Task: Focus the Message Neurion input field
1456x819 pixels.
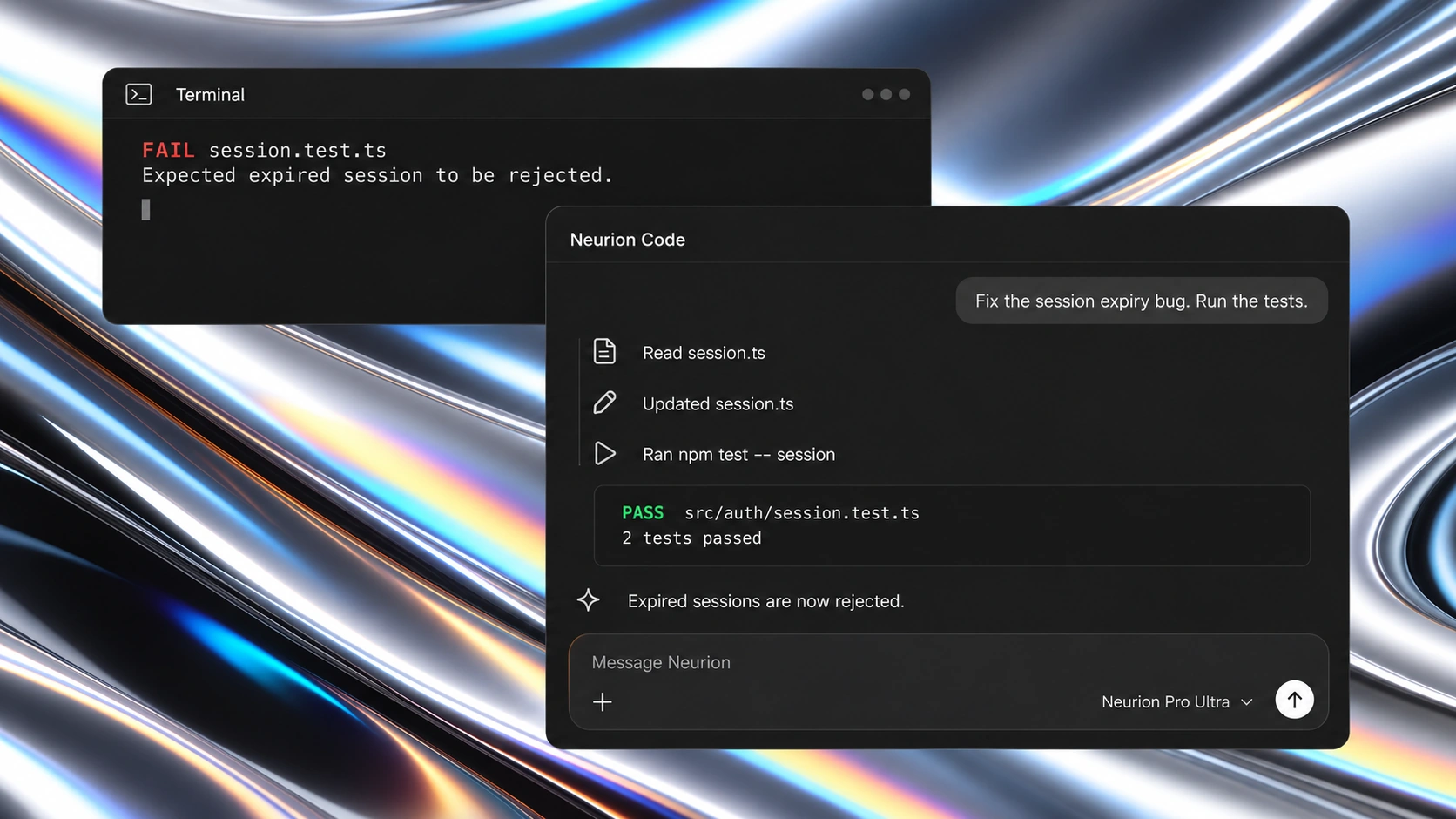Action: tap(948, 663)
